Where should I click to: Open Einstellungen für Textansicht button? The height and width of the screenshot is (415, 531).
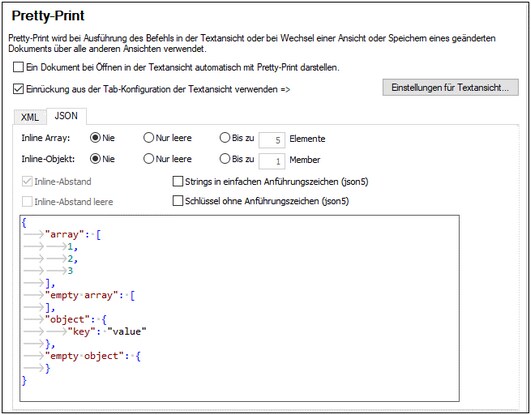450,87
